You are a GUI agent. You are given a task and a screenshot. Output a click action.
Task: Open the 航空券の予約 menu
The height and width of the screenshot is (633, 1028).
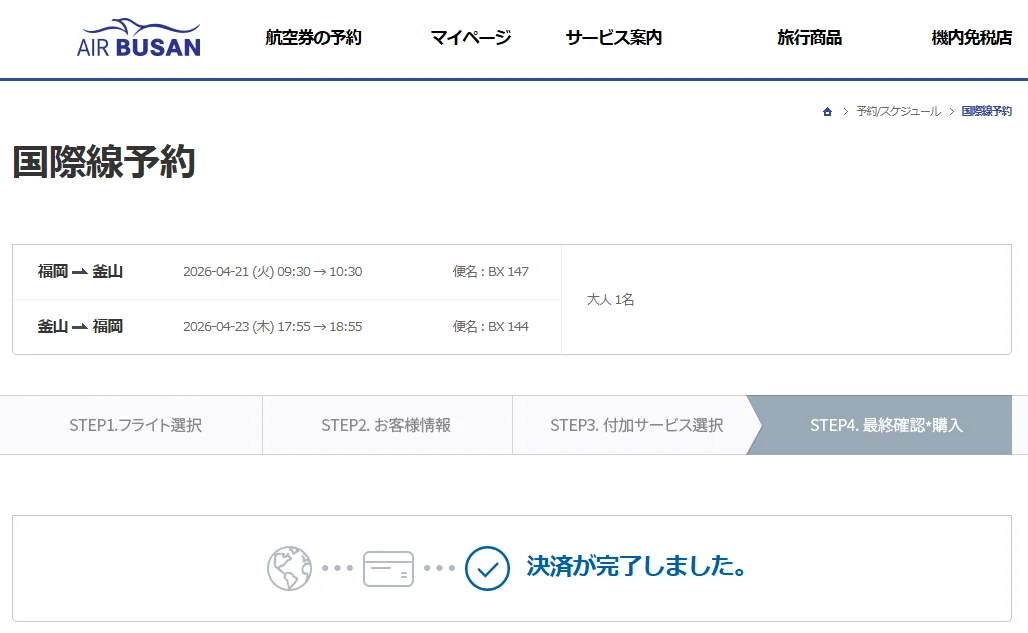313,38
